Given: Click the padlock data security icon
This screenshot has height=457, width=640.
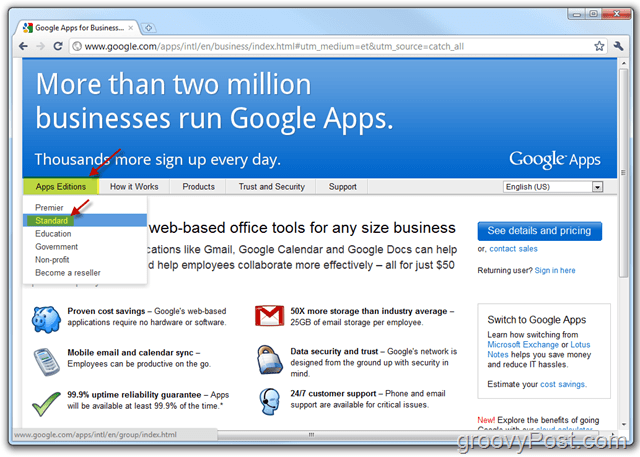Looking at the screenshot, I should (270, 360).
